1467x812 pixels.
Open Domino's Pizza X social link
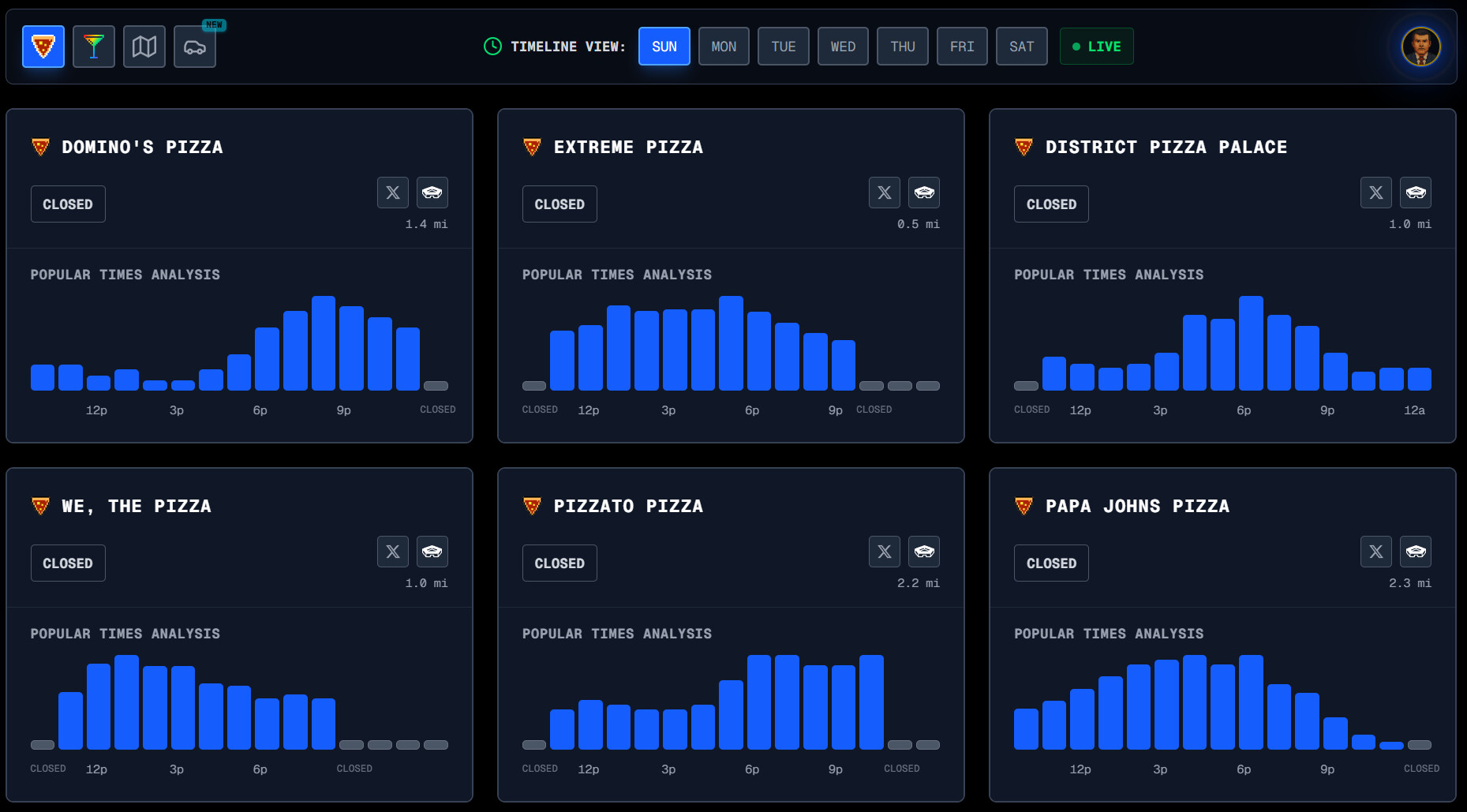(393, 193)
